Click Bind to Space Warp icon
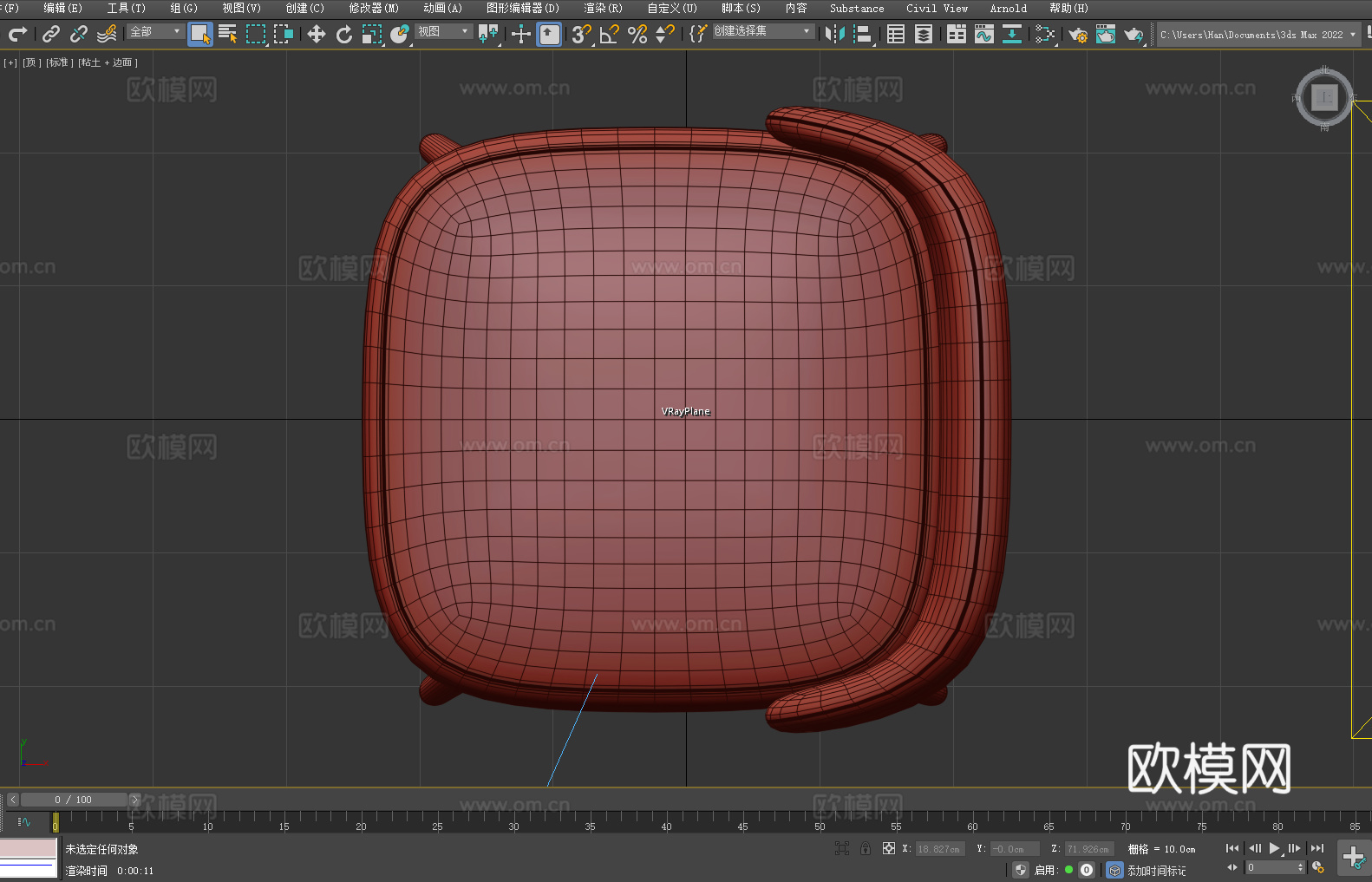1372x882 pixels. [107, 34]
